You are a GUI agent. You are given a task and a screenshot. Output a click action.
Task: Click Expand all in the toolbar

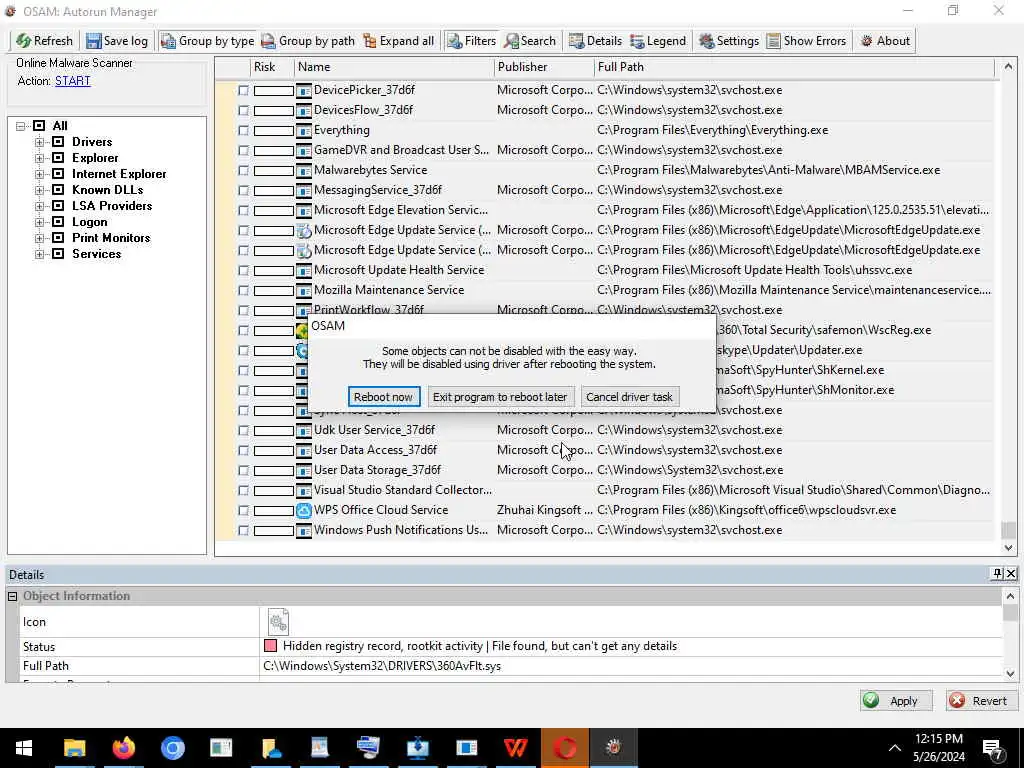(x=398, y=40)
